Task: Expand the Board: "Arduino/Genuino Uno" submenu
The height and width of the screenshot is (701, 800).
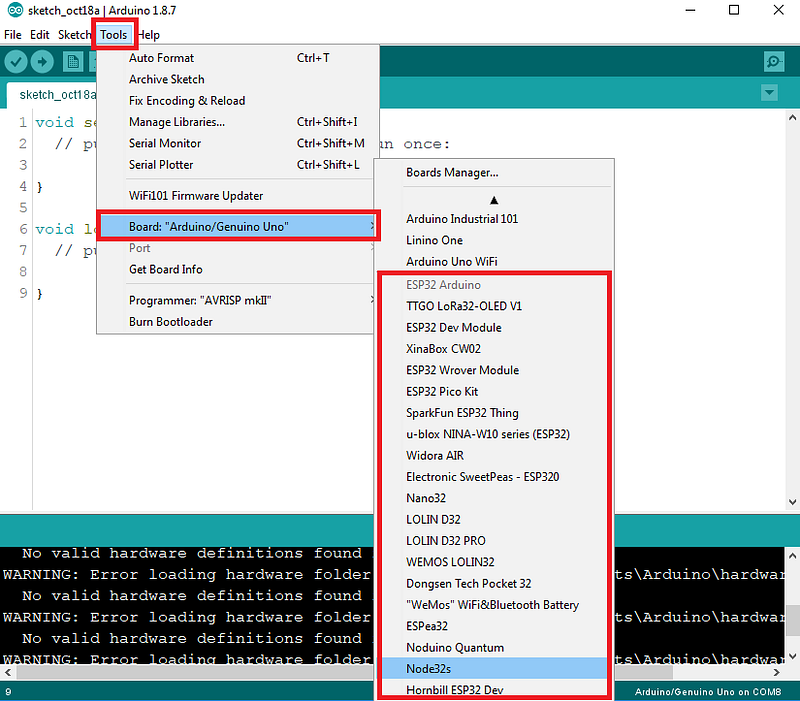Action: (238, 227)
